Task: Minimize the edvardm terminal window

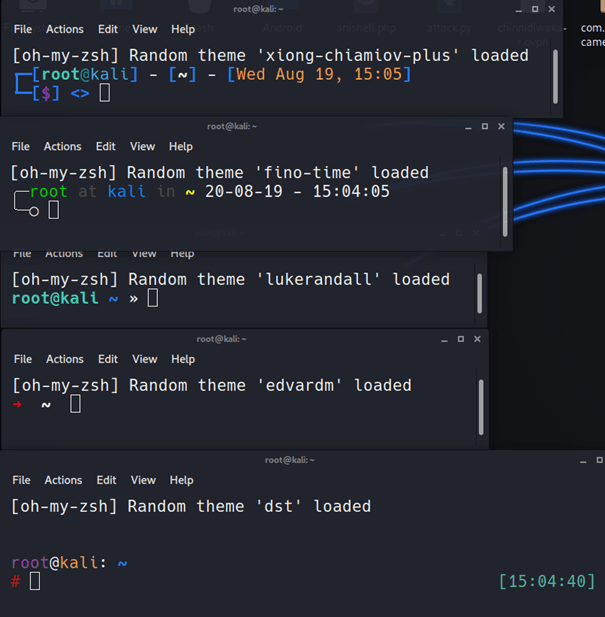Action: [x=444, y=340]
